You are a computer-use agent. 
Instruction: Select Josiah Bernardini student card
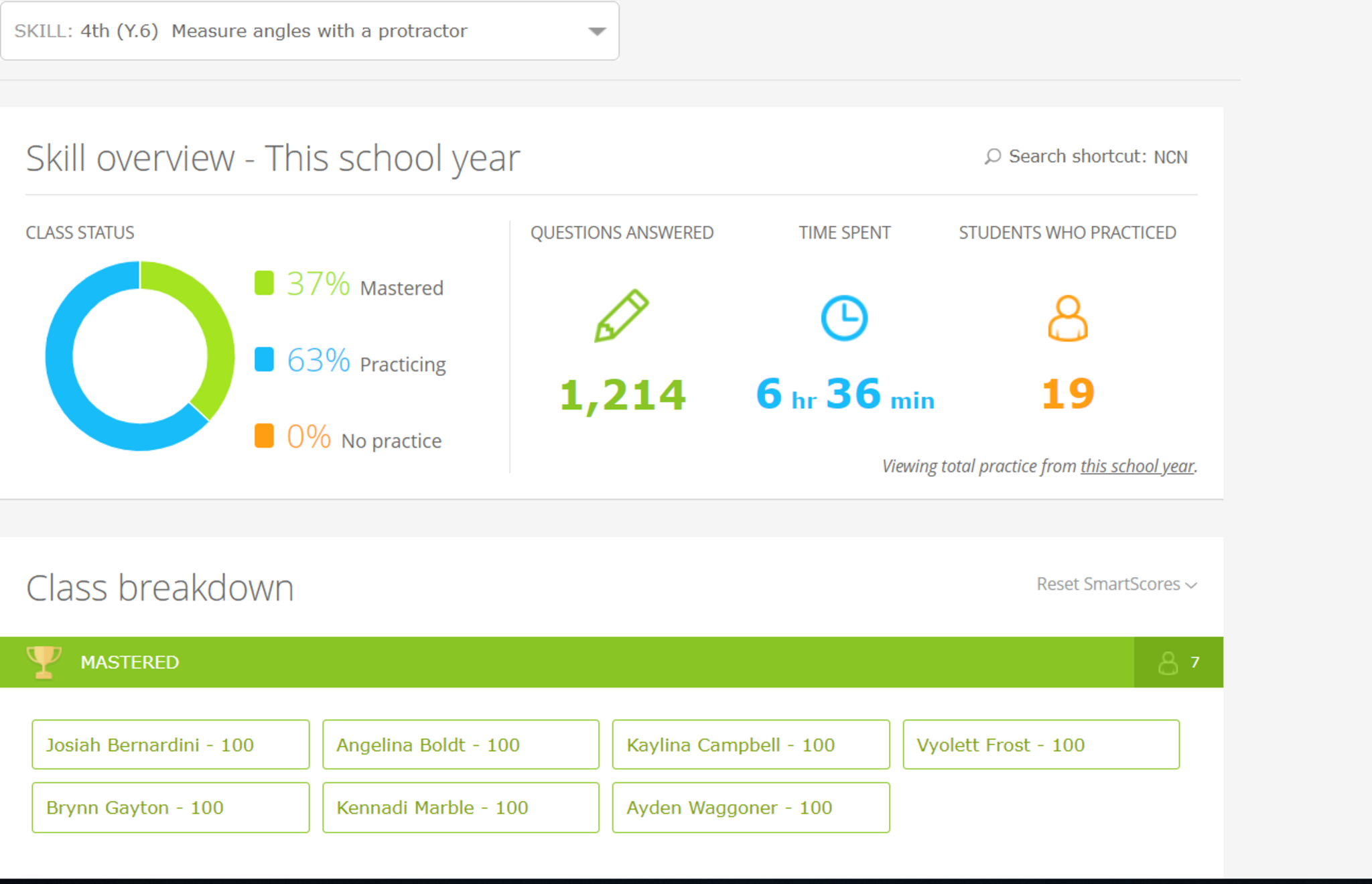(x=170, y=745)
